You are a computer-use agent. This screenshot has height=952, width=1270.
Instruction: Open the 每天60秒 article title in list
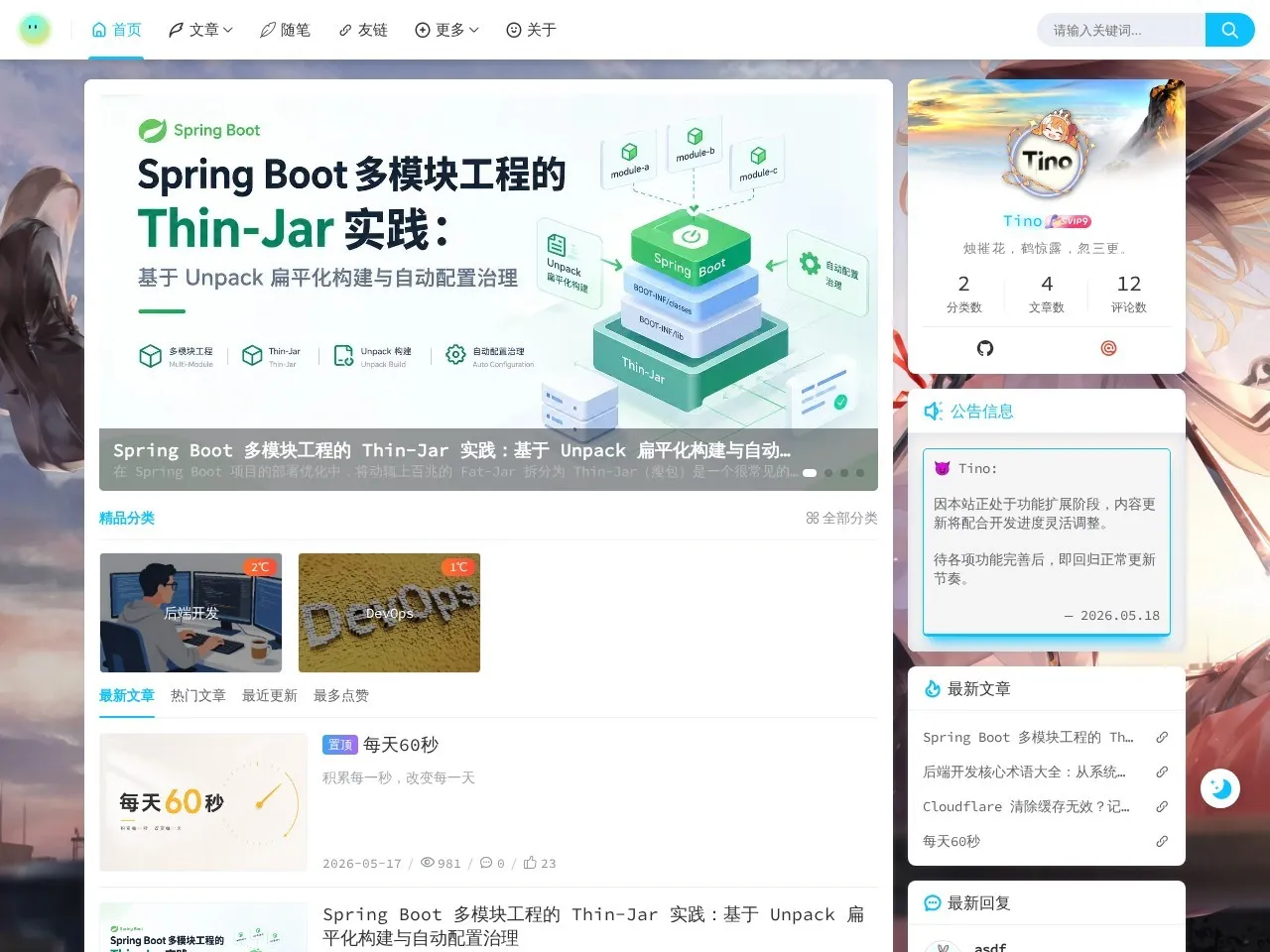[x=401, y=745]
